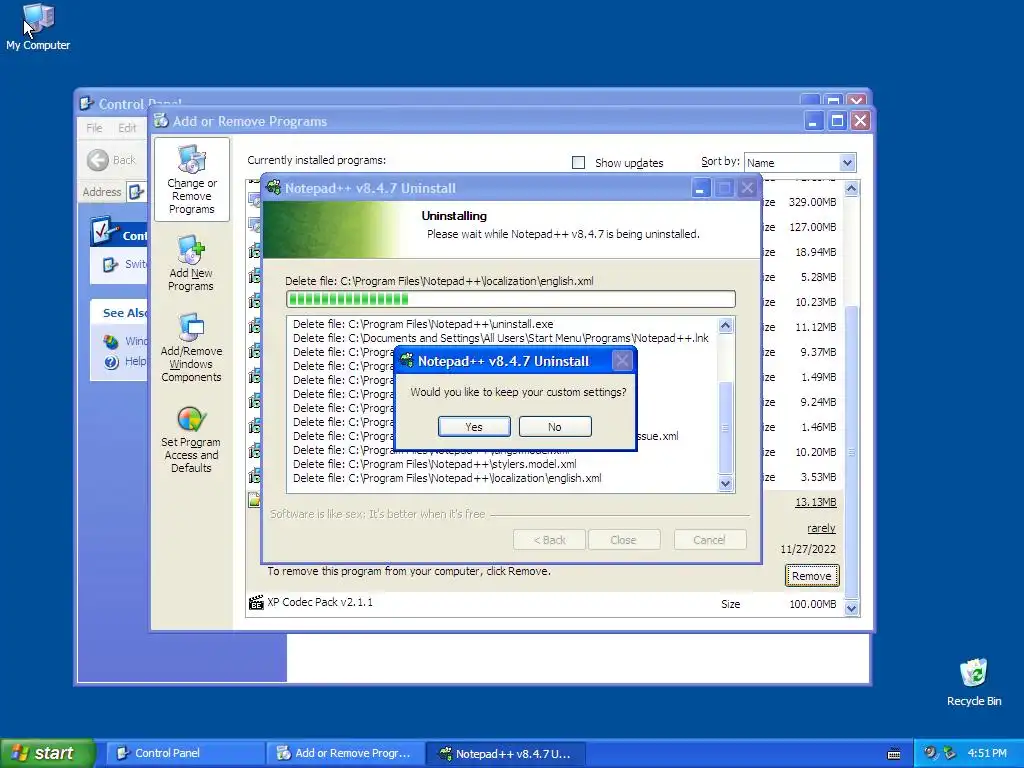This screenshot has width=1024, height=768.
Task: Click the Help icon in See Also panel
Action: [112, 362]
